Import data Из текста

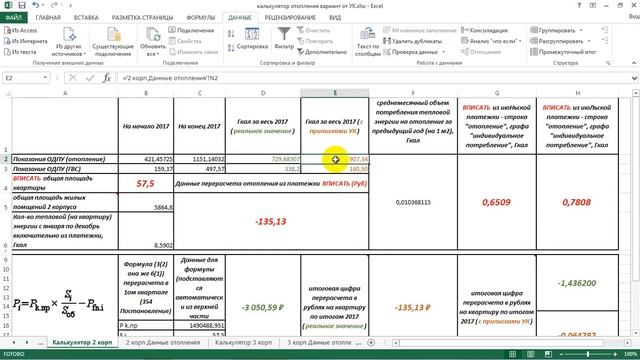tap(20, 52)
